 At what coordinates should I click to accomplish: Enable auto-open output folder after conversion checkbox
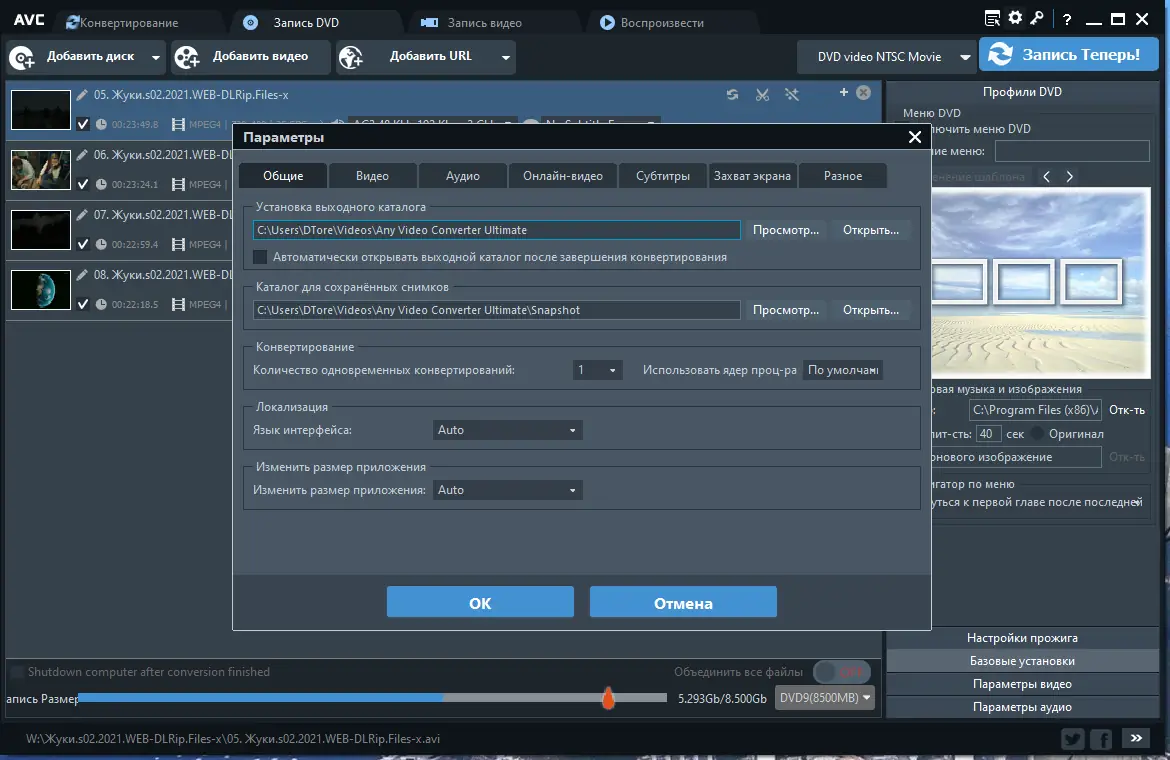pos(260,257)
